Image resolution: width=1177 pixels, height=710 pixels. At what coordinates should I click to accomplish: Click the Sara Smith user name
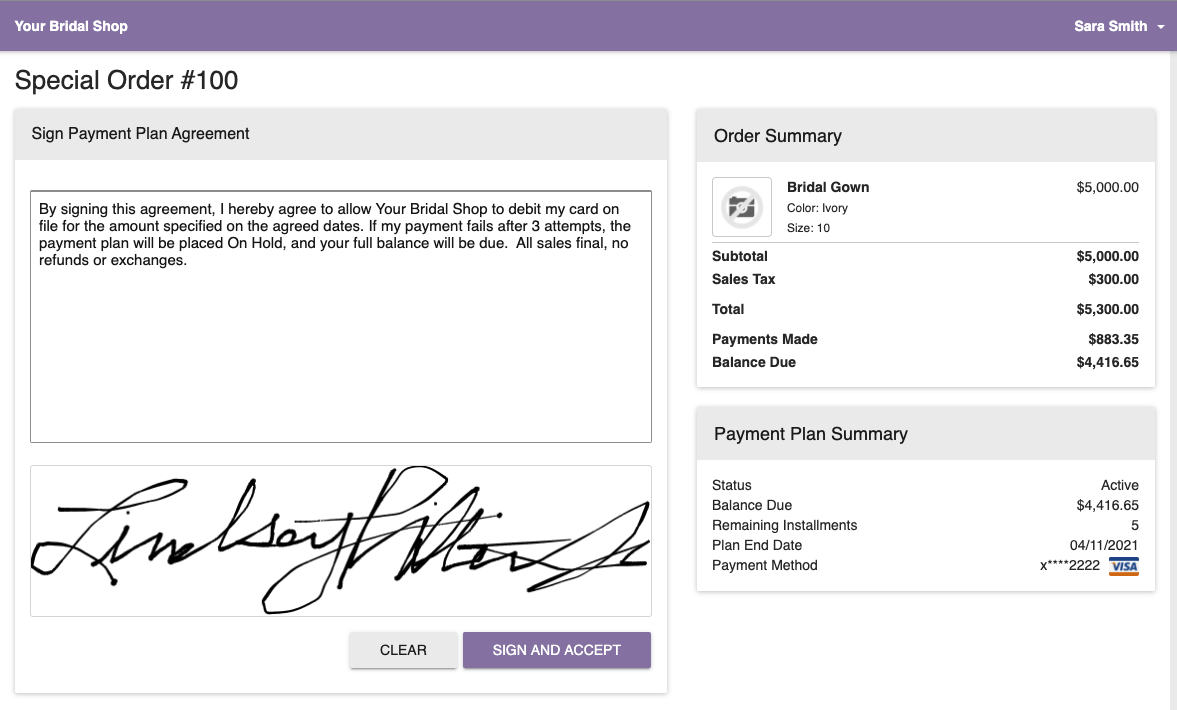pos(1110,26)
